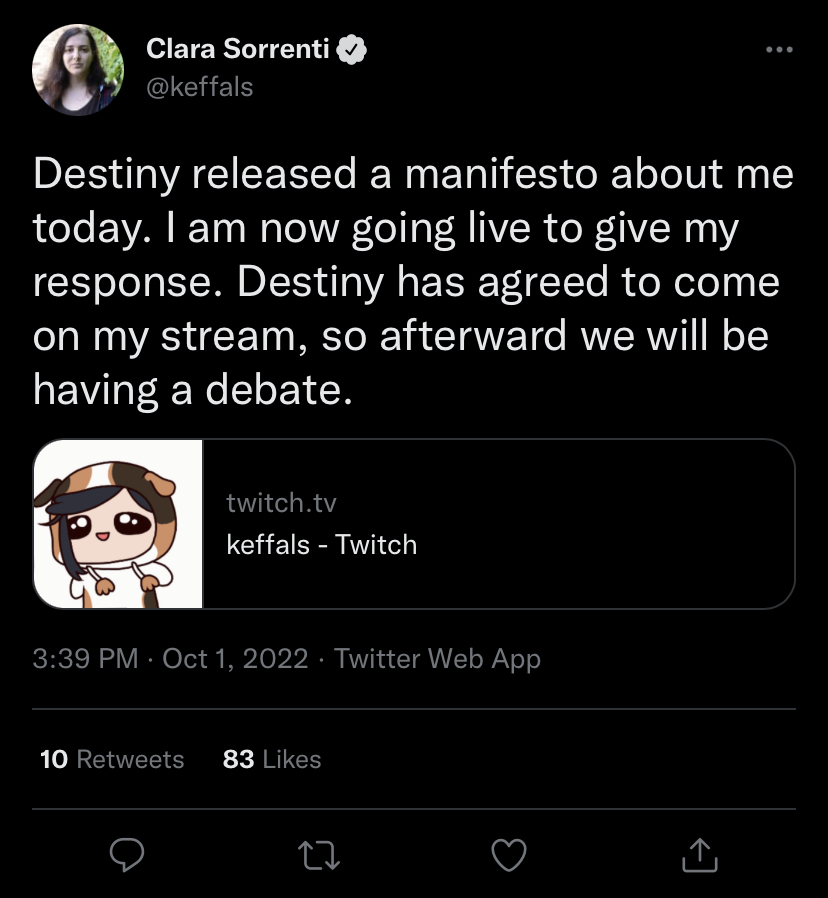Open Clara Sorrenti's profile picture
828x898 pixels.
click(77, 69)
